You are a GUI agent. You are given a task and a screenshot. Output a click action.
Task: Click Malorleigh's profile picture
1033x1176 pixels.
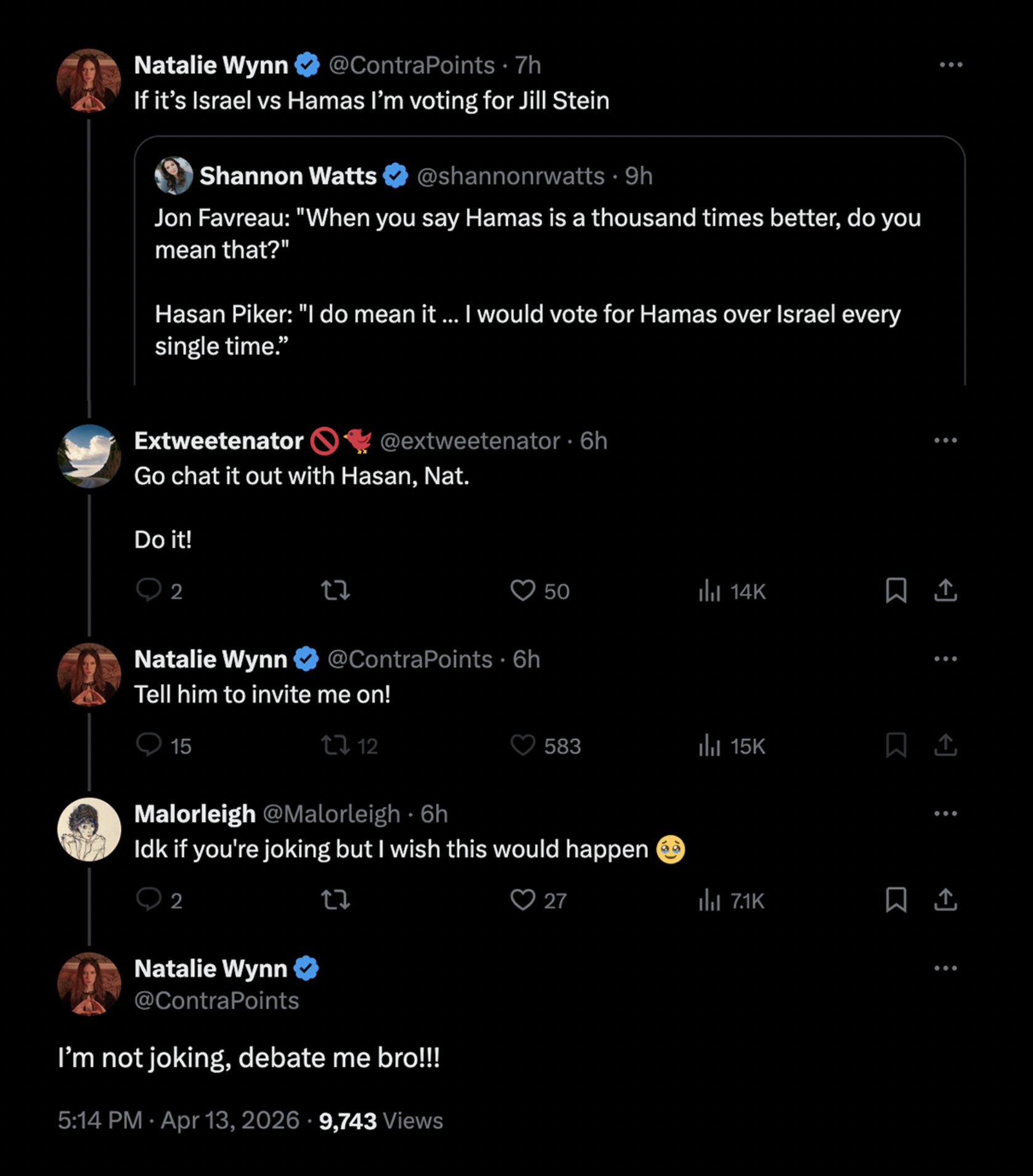(89, 829)
